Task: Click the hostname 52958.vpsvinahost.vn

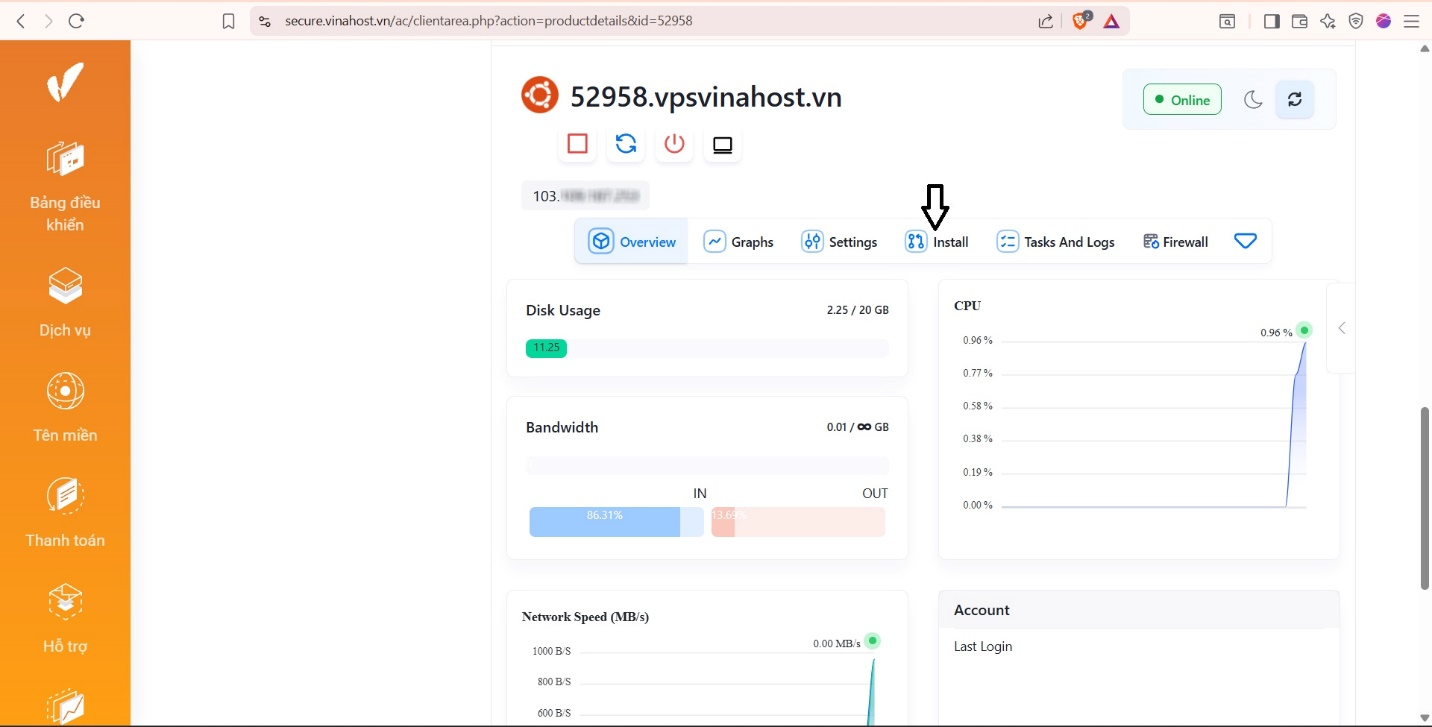Action: click(x=706, y=97)
